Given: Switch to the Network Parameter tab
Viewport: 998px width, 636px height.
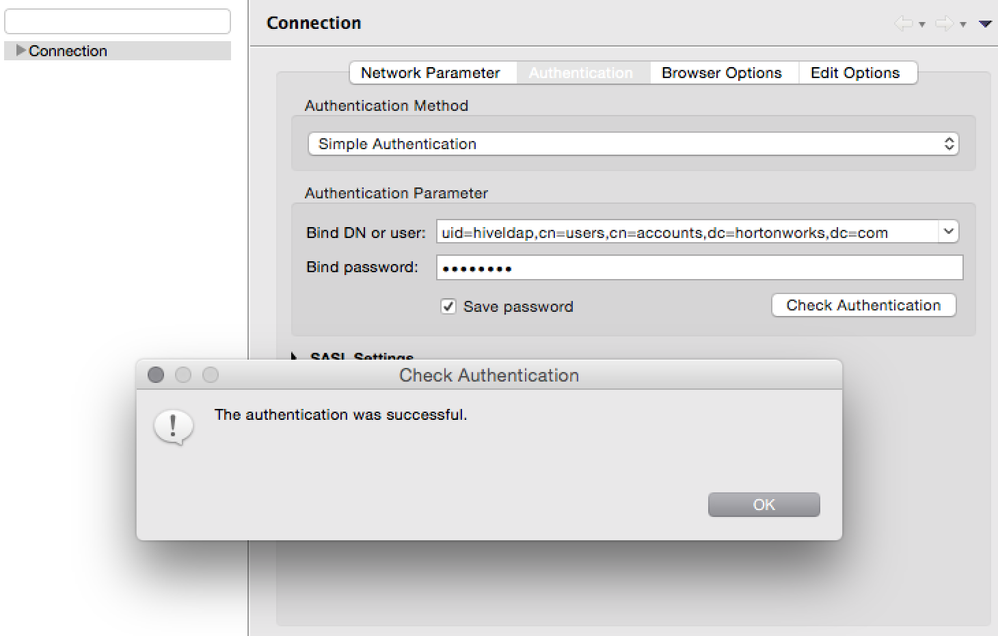Looking at the screenshot, I should 430,73.
